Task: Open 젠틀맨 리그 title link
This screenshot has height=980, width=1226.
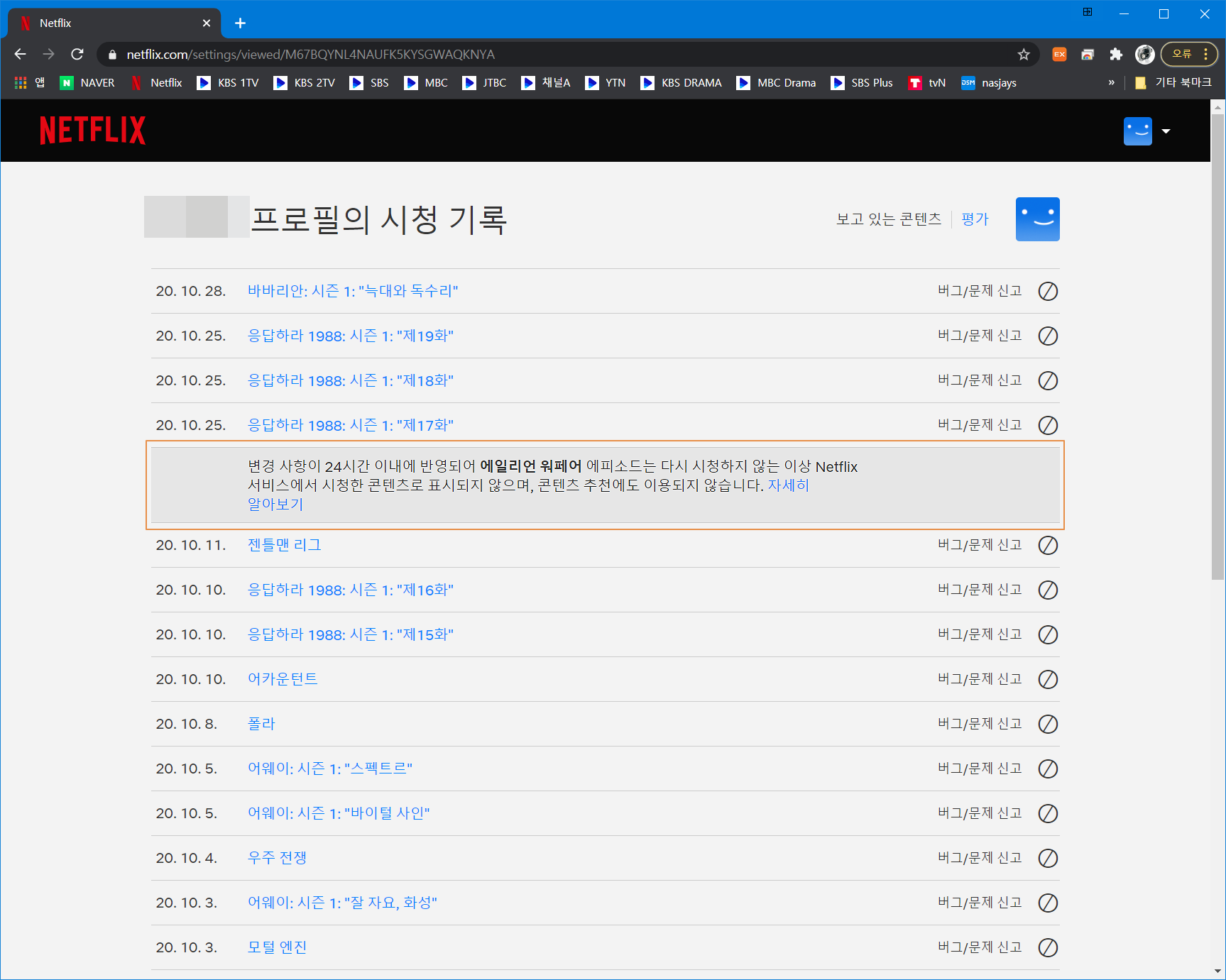Action: tap(284, 545)
